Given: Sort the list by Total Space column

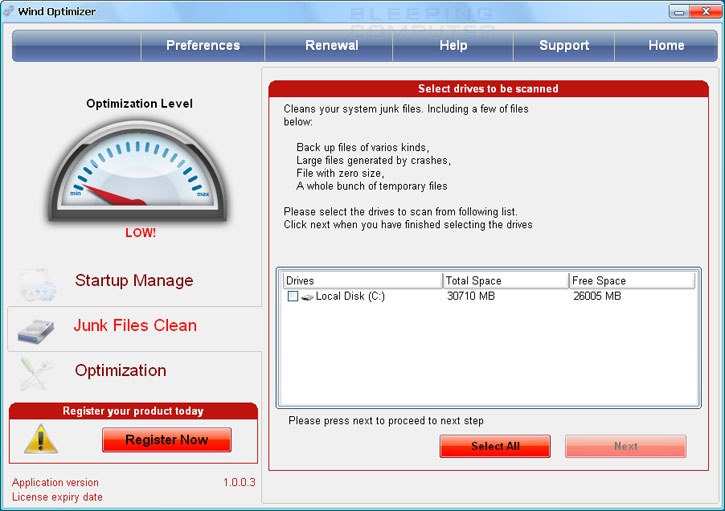Looking at the screenshot, I should [505, 281].
